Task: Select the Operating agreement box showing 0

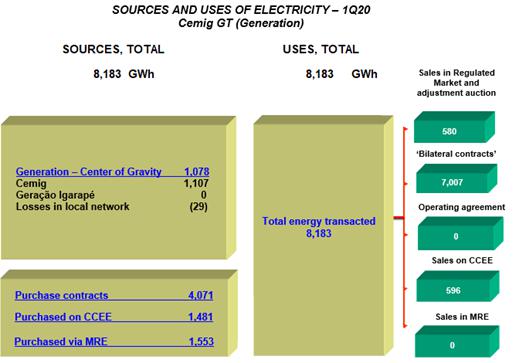Action: 460,233
